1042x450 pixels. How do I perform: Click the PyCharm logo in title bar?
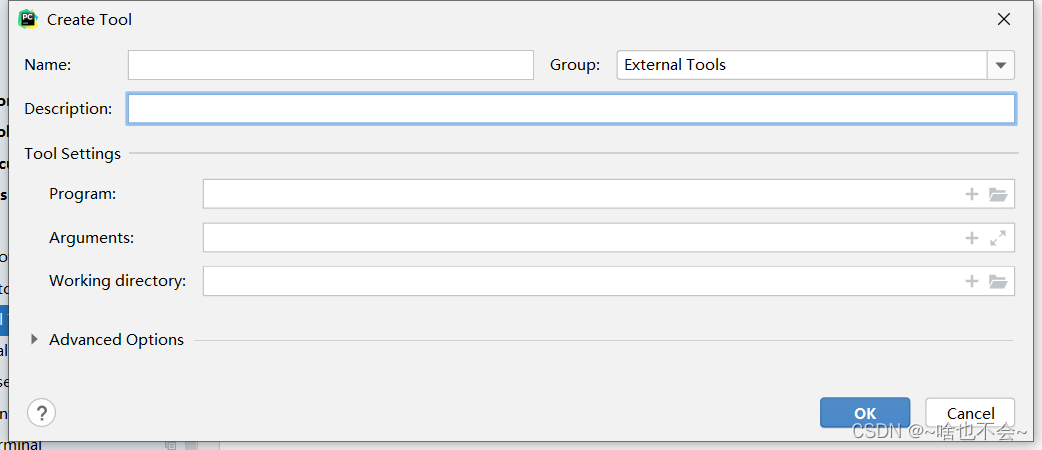pos(28,19)
